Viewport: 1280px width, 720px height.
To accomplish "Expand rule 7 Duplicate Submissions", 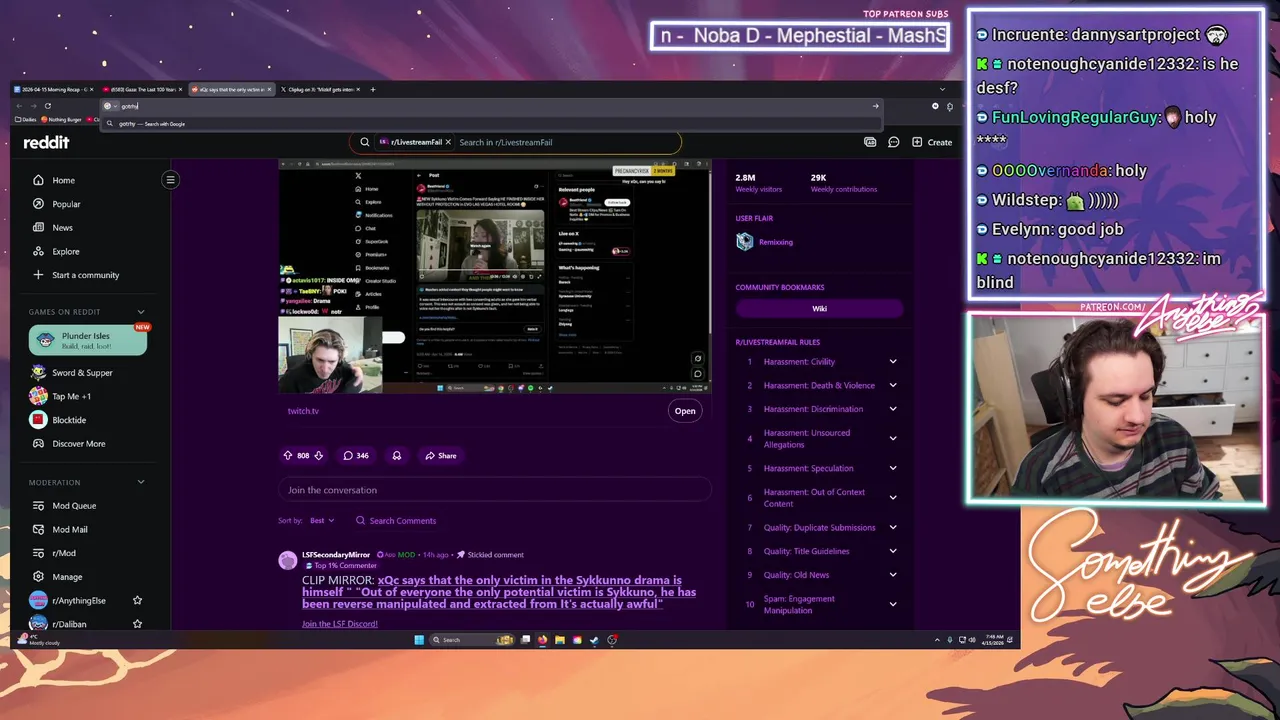I will [893, 527].
